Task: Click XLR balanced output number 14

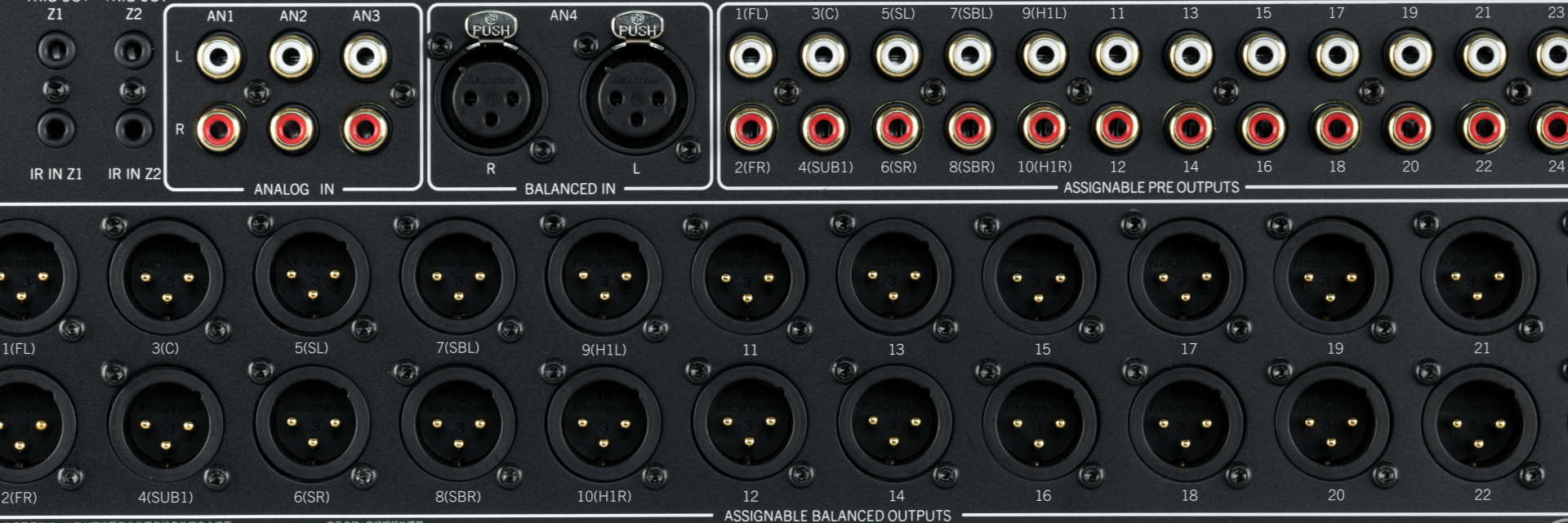Action: click(x=894, y=424)
